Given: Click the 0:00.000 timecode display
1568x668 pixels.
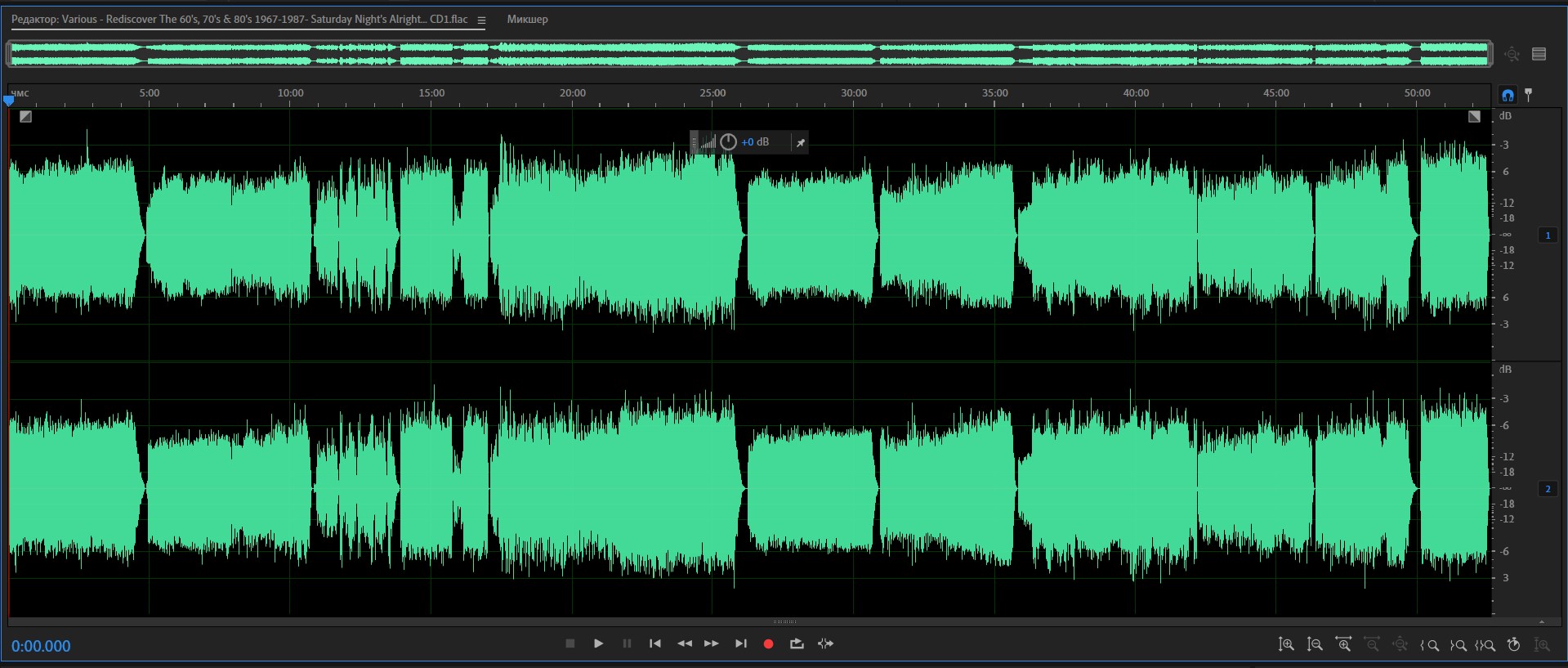Looking at the screenshot, I should 41,646.
